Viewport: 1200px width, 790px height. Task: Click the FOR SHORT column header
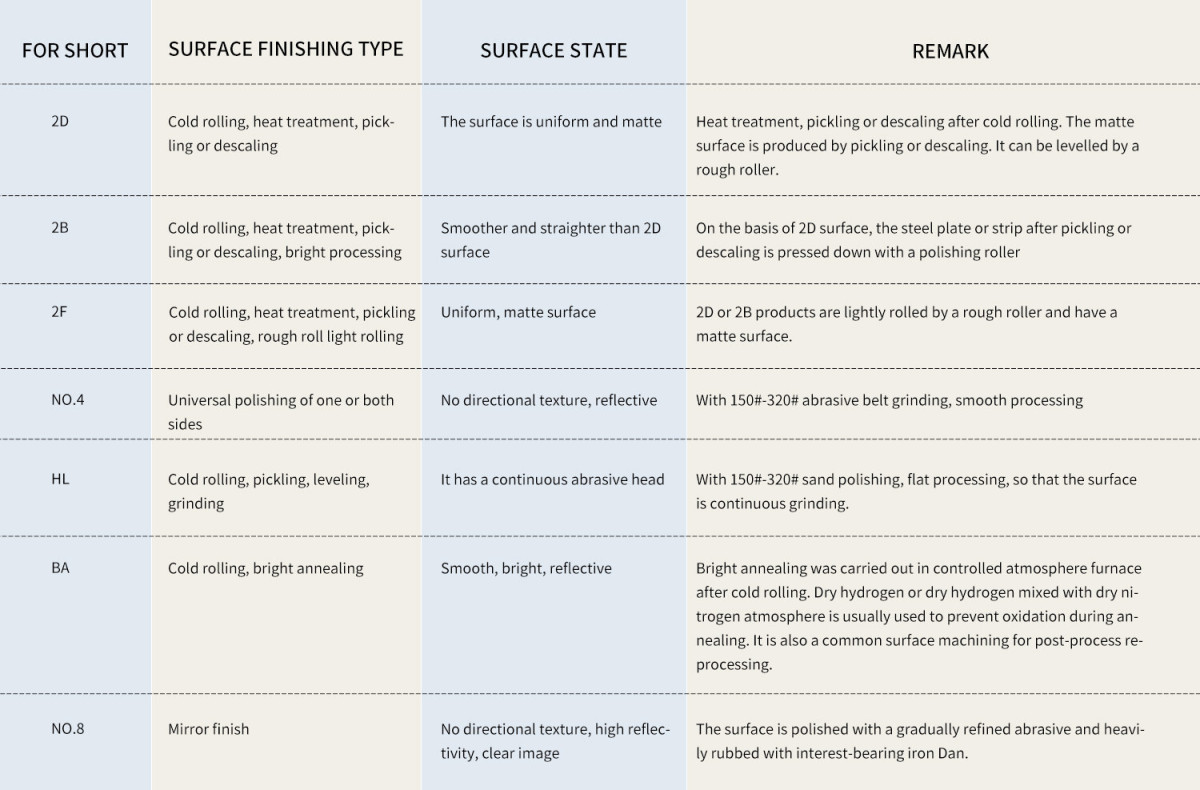coord(75,50)
